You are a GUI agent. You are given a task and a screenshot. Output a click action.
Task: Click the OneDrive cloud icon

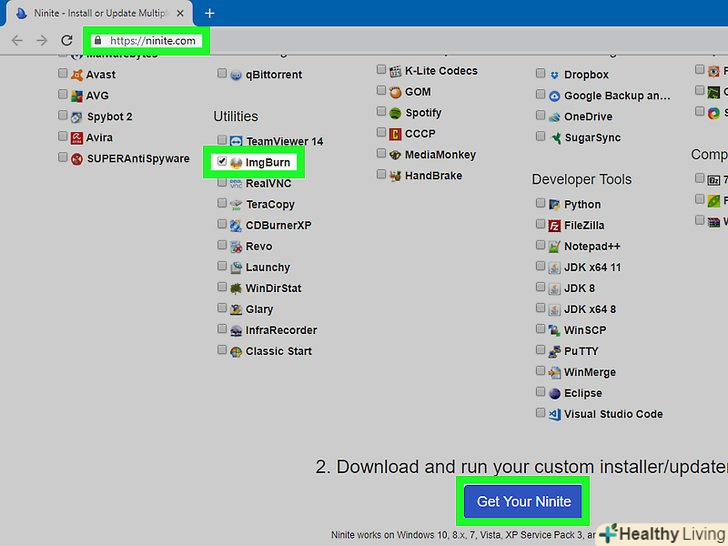tap(554, 117)
